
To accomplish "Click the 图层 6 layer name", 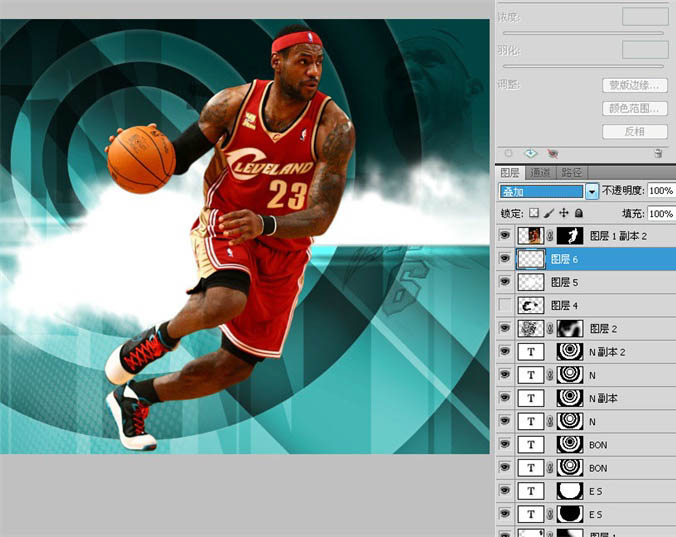I will point(564,259).
